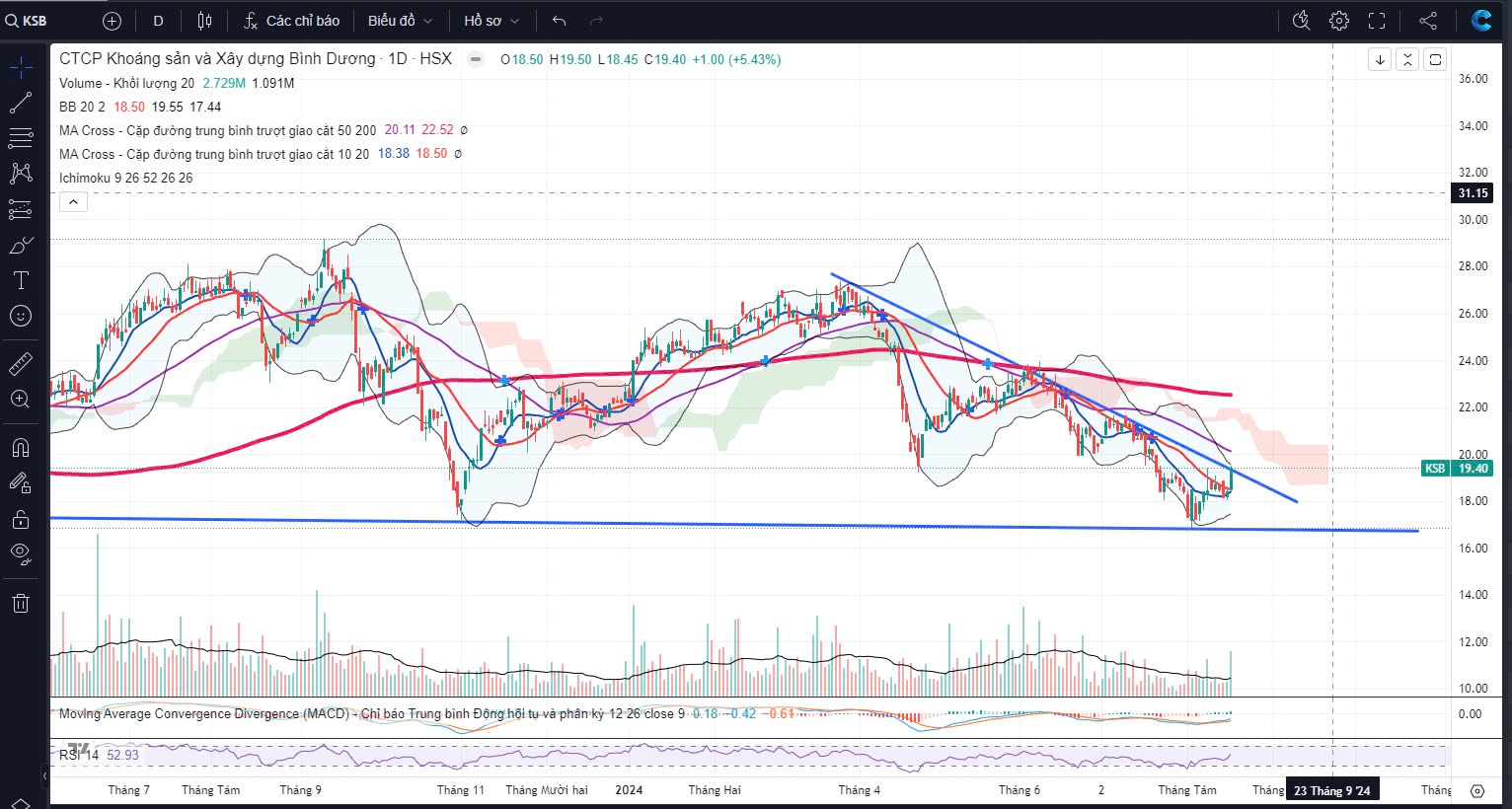Select the MA Cross 50 200 legend

coord(217,130)
